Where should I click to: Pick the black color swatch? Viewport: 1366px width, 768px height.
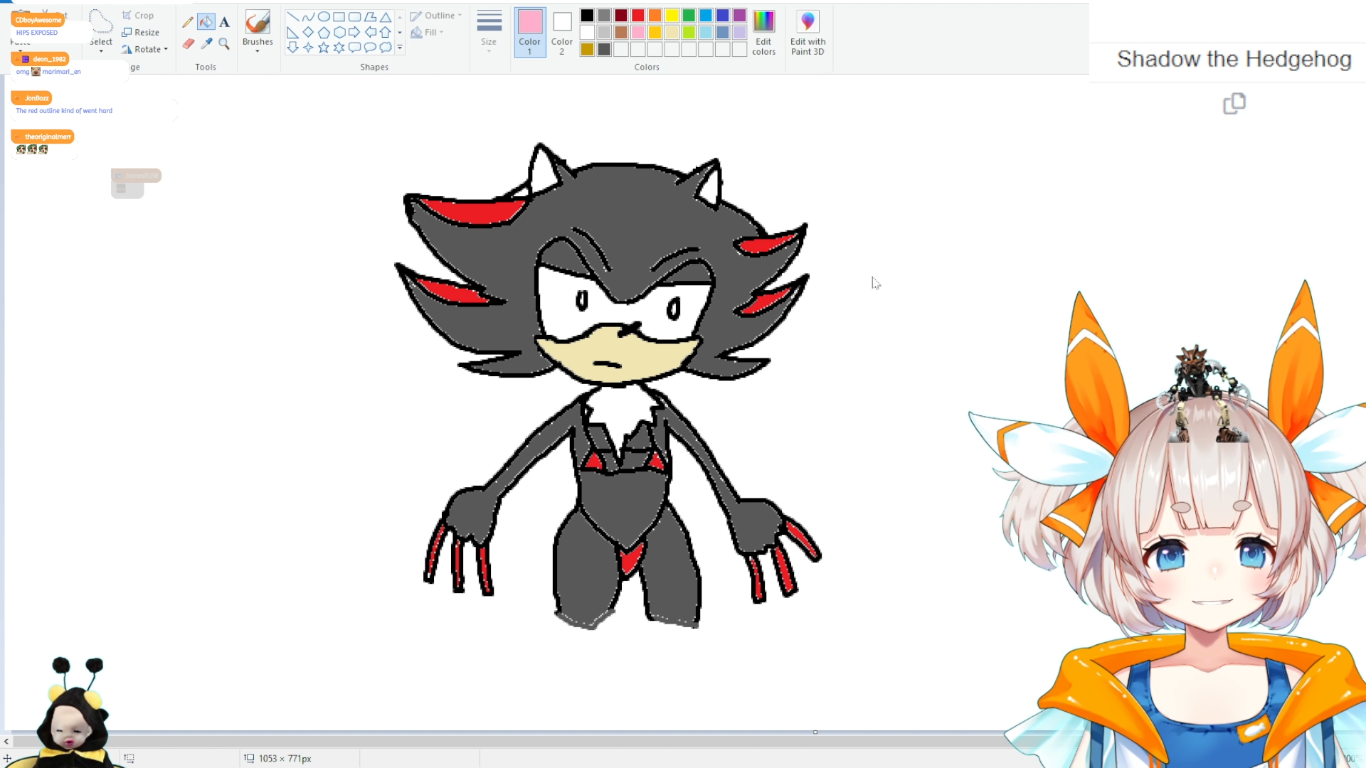(587, 15)
